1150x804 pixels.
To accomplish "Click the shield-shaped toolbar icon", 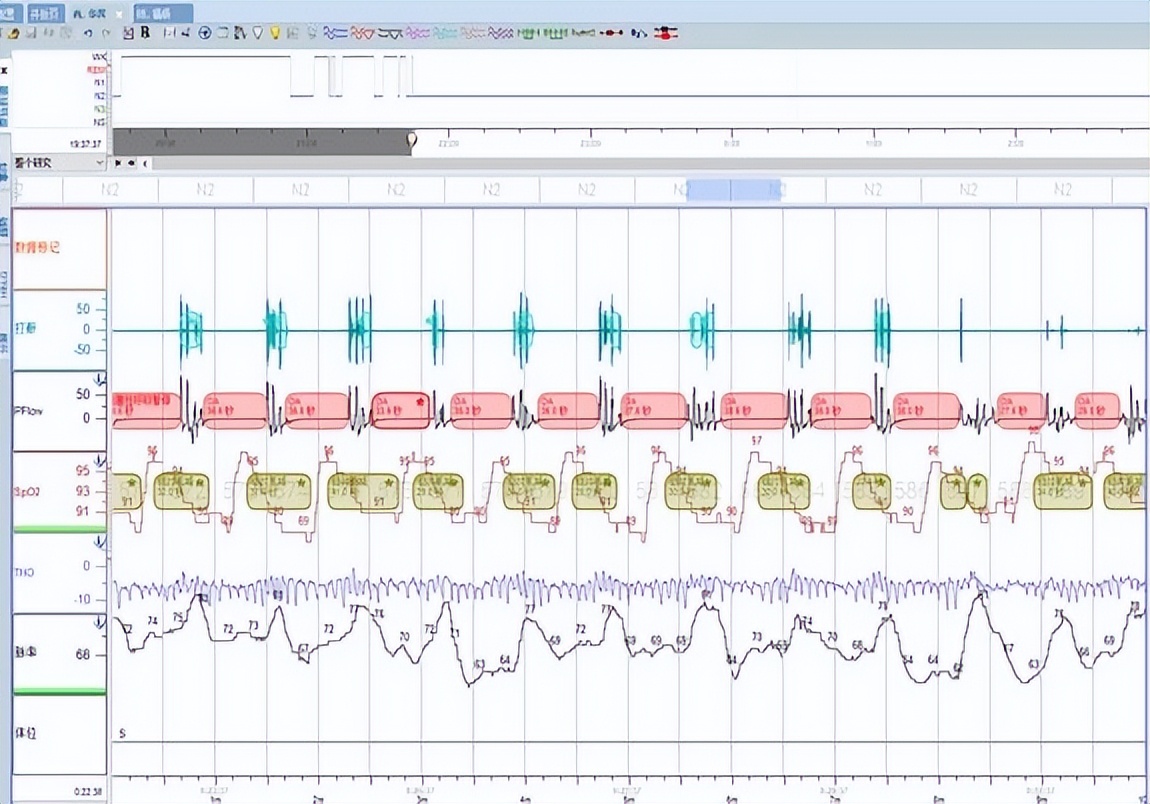I will tap(257, 33).
